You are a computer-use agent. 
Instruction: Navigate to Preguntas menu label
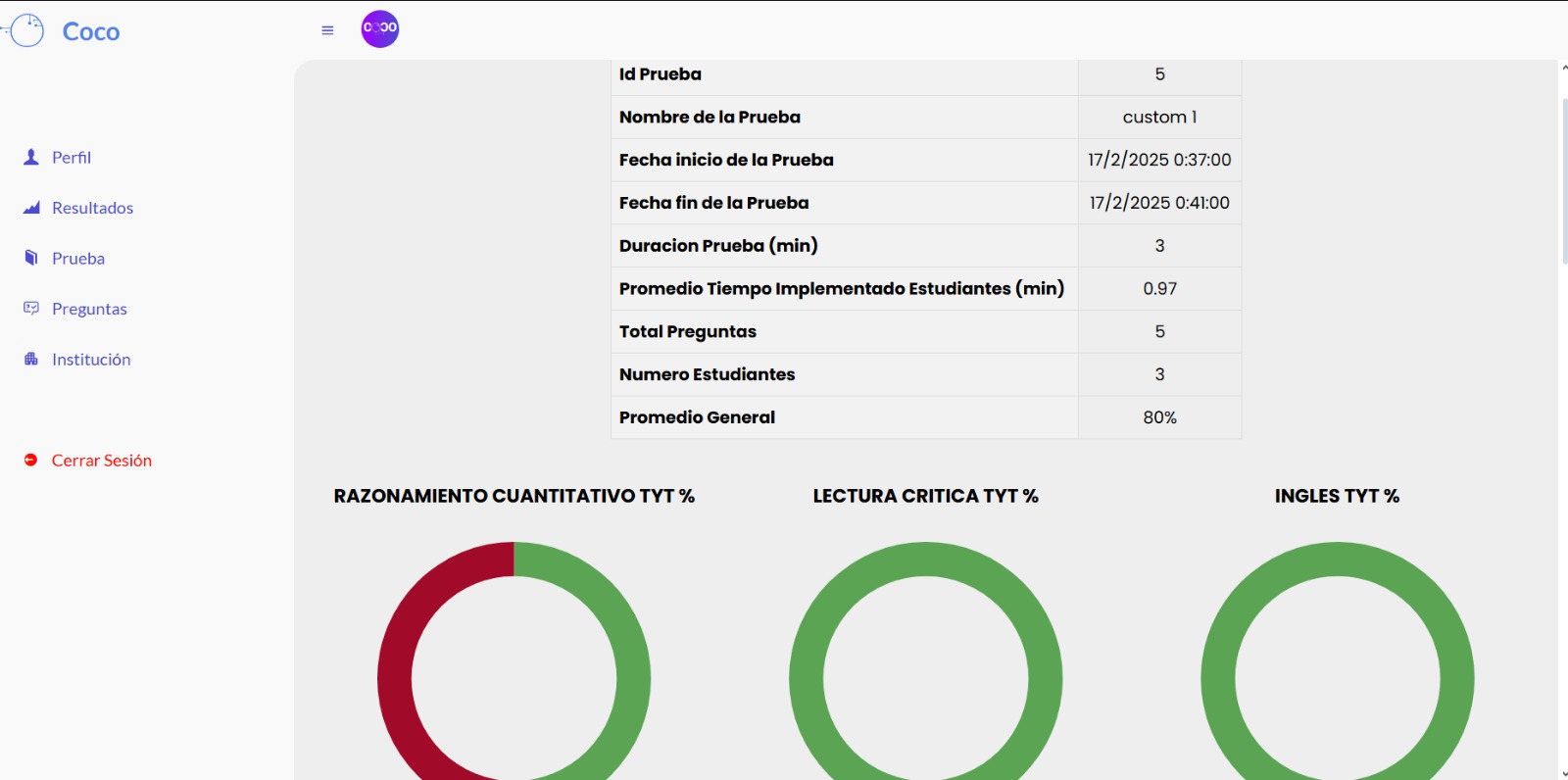pos(89,309)
